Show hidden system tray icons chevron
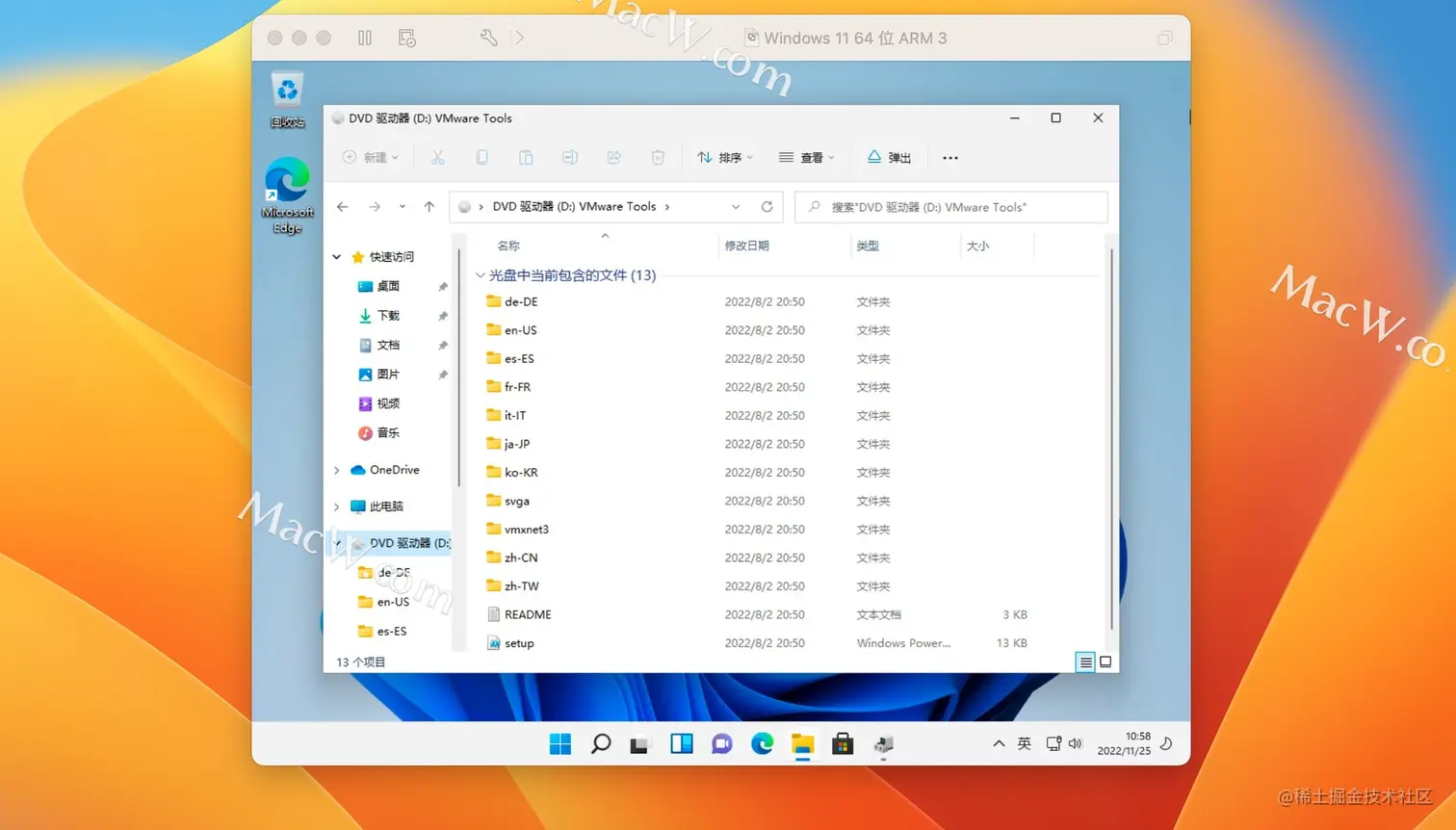 [x=999, y=743]
